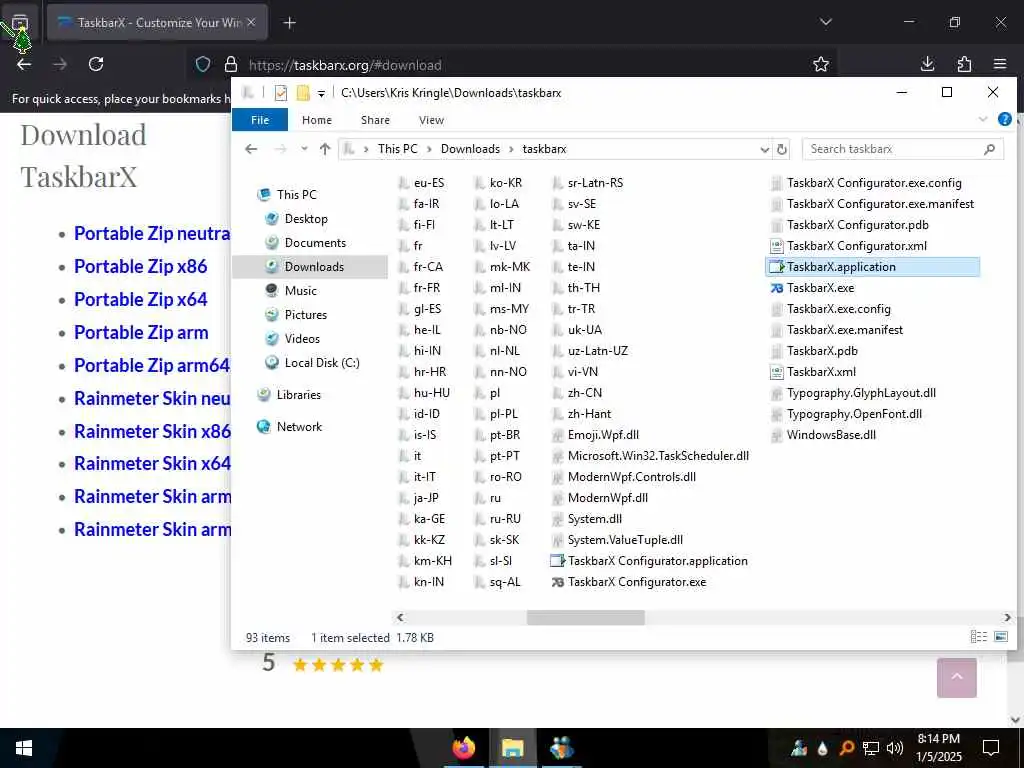
Task: Select the zh-Hant folder
Action: click(x=582, y=414)
